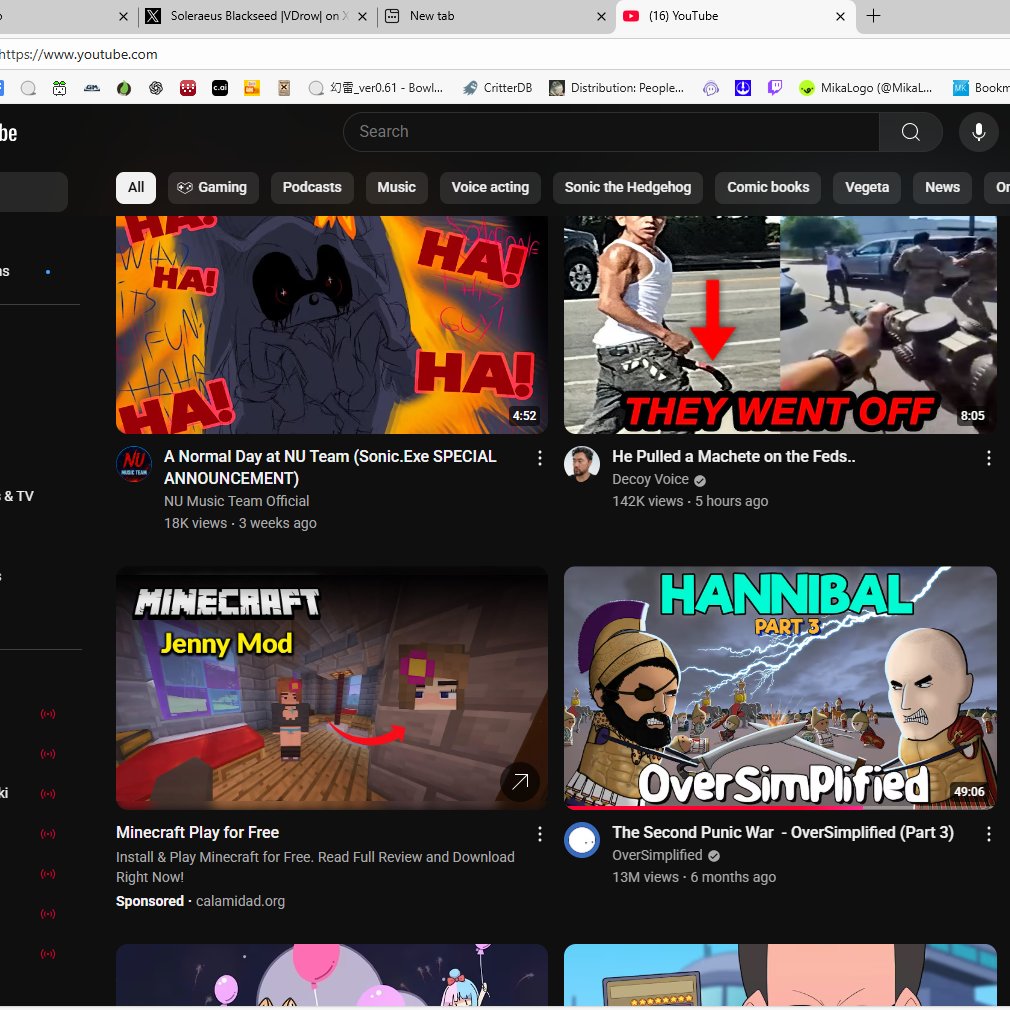Play the Sonic.Exe HA! HA! thumbnail
Screen dimensions: 1010x1010
tap(332, 325)
